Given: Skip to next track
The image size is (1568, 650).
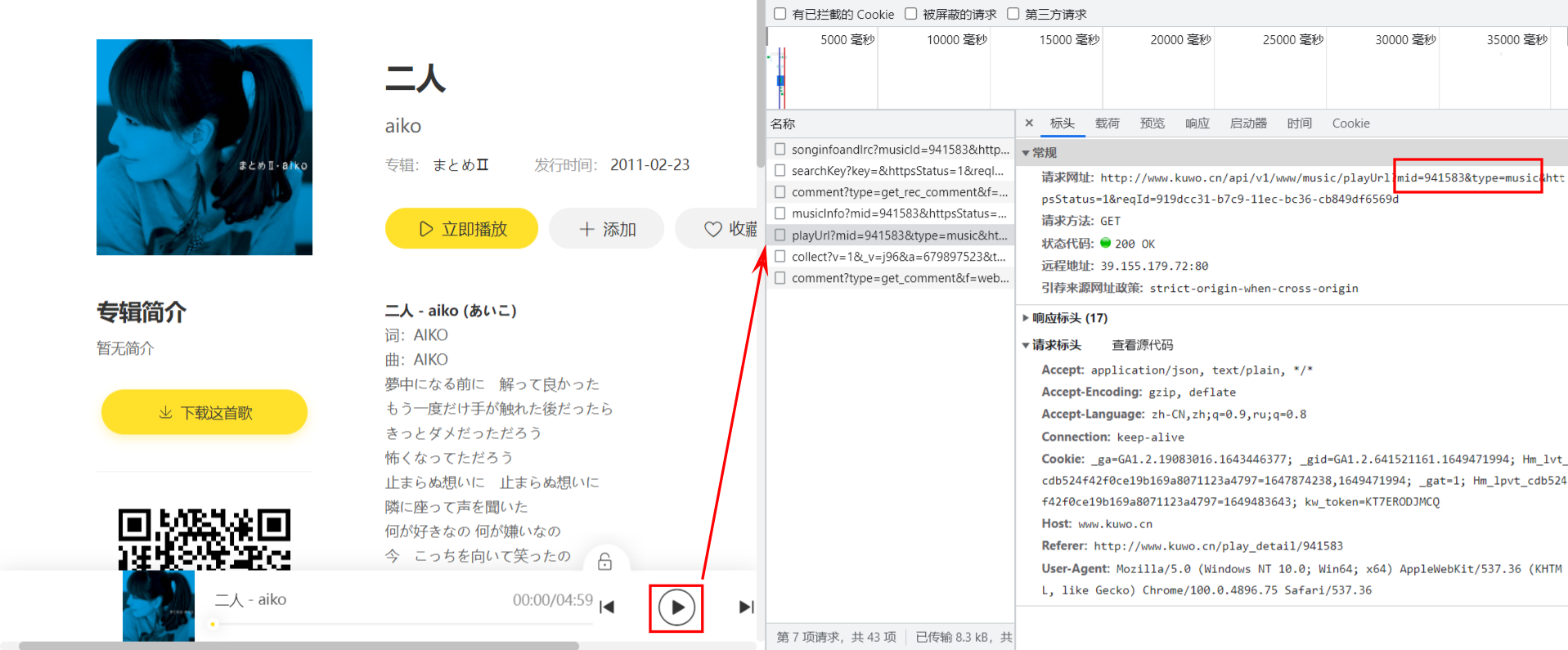Looking at the screenshot, I should [746, 607].
